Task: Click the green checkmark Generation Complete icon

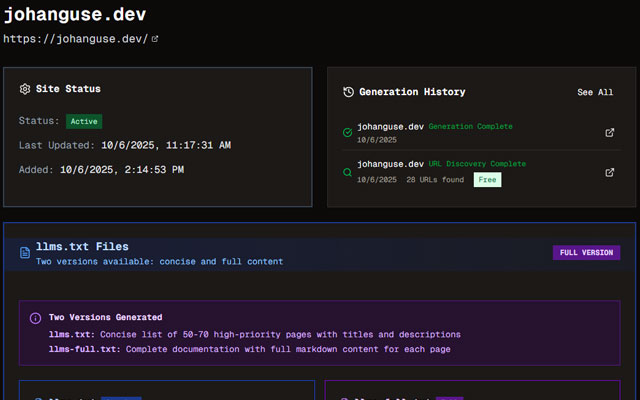Action: coord(347,133)
